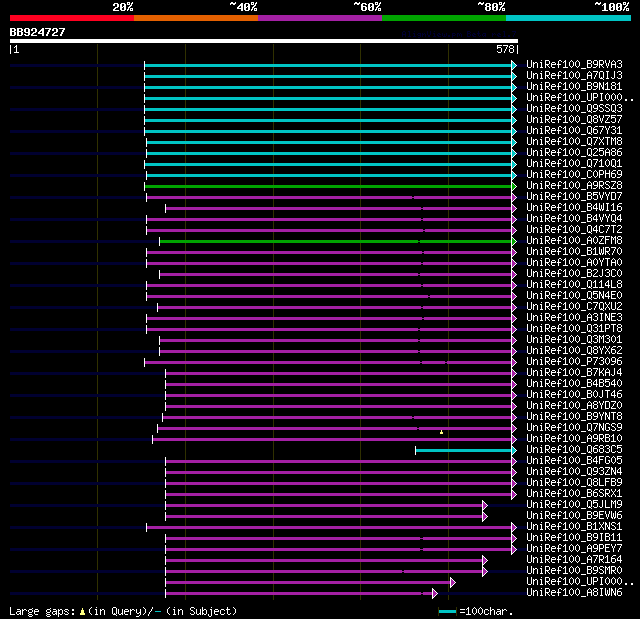Select the UniRef100_B0JT46 label
The width and height of the screenshot is (640, 619).
click(x=574, y=395)
